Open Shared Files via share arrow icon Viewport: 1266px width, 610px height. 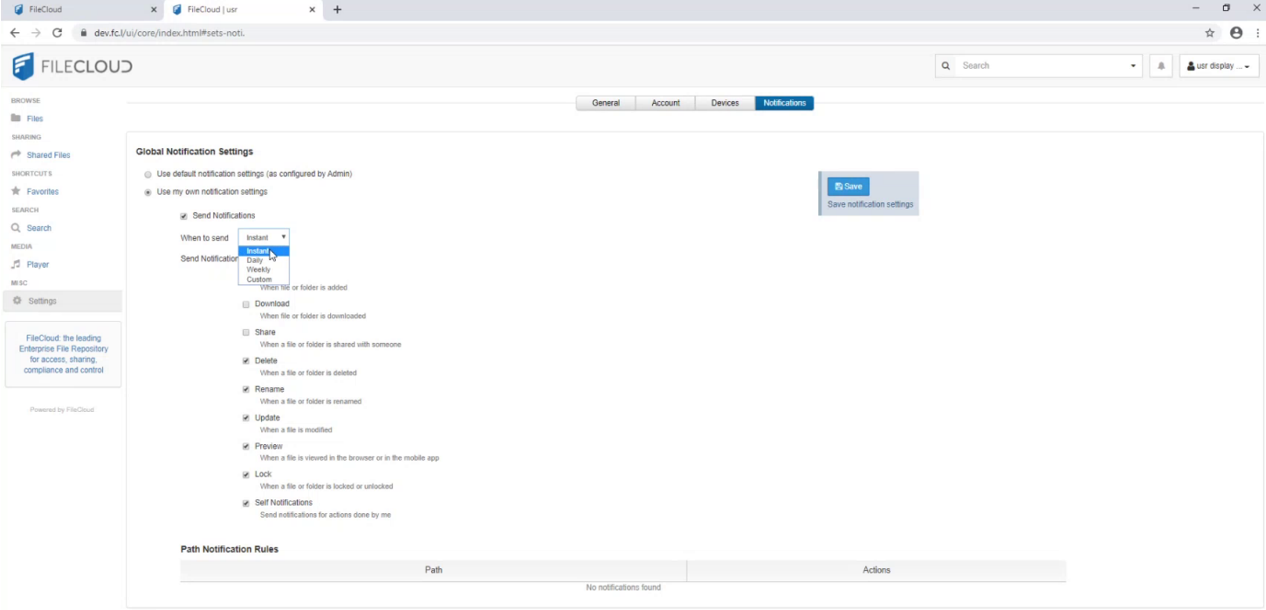16,155
